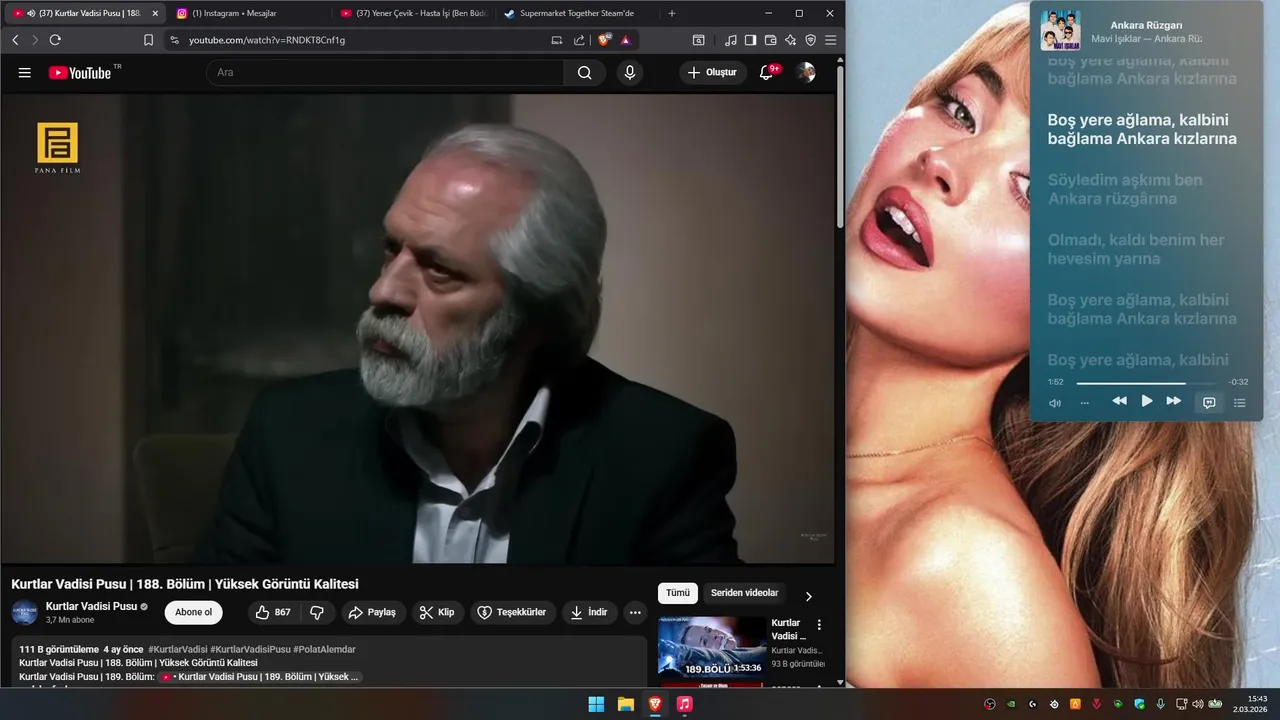1280x720 pixels.
Task: Open File Explorer from the taskbar
Action: pyautogui.click(x=626, y=704)
